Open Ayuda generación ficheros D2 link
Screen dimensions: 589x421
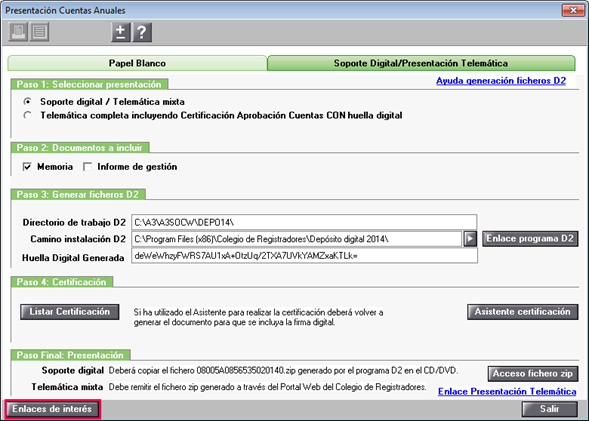coord(501,81)
